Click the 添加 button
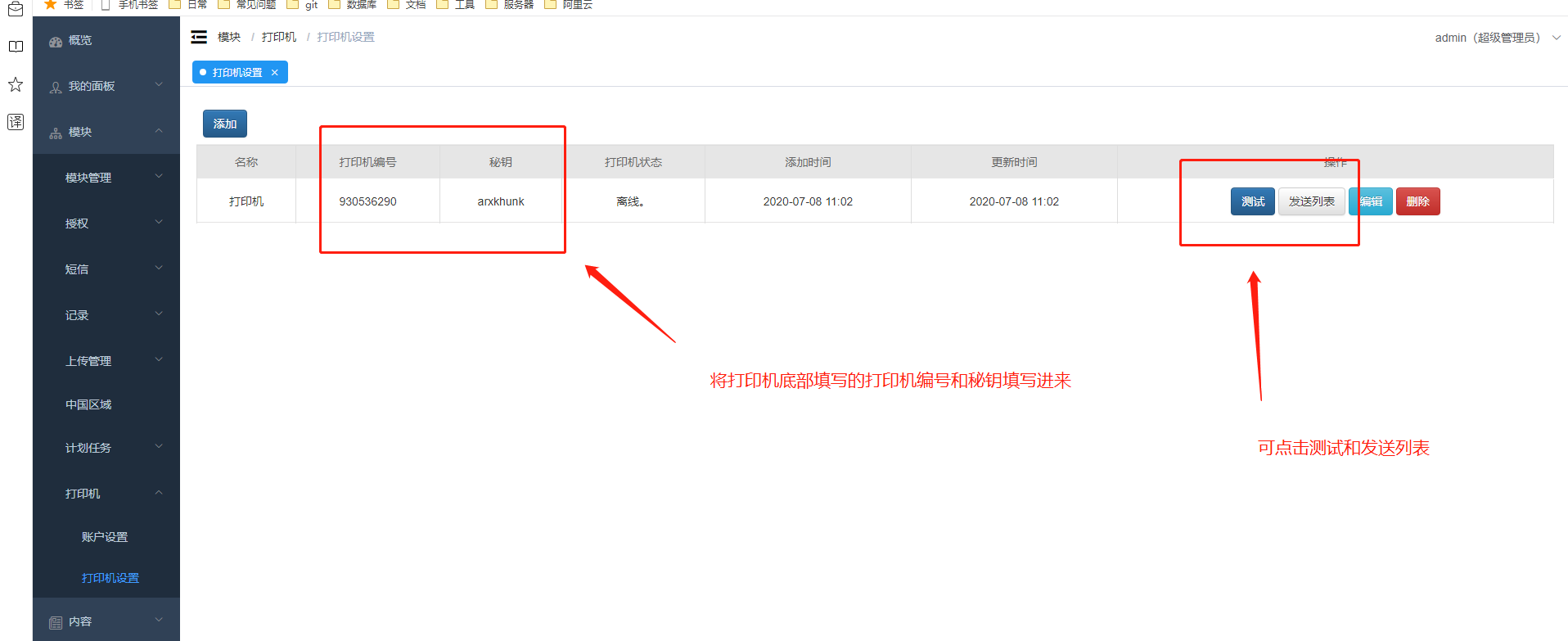The width and height of the screenshot is (1568, 641). [225, 124]
